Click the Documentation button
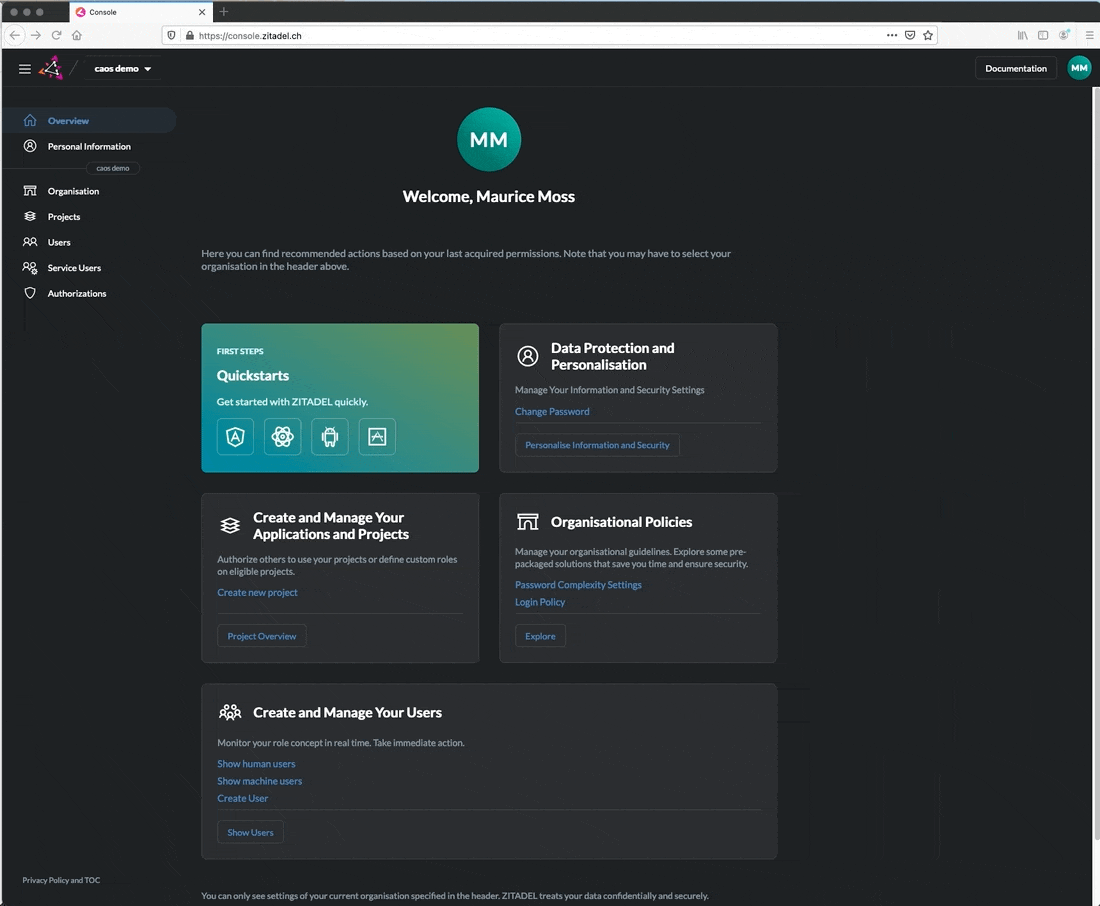This screenshot has height=906, width=1100. 1015,68
